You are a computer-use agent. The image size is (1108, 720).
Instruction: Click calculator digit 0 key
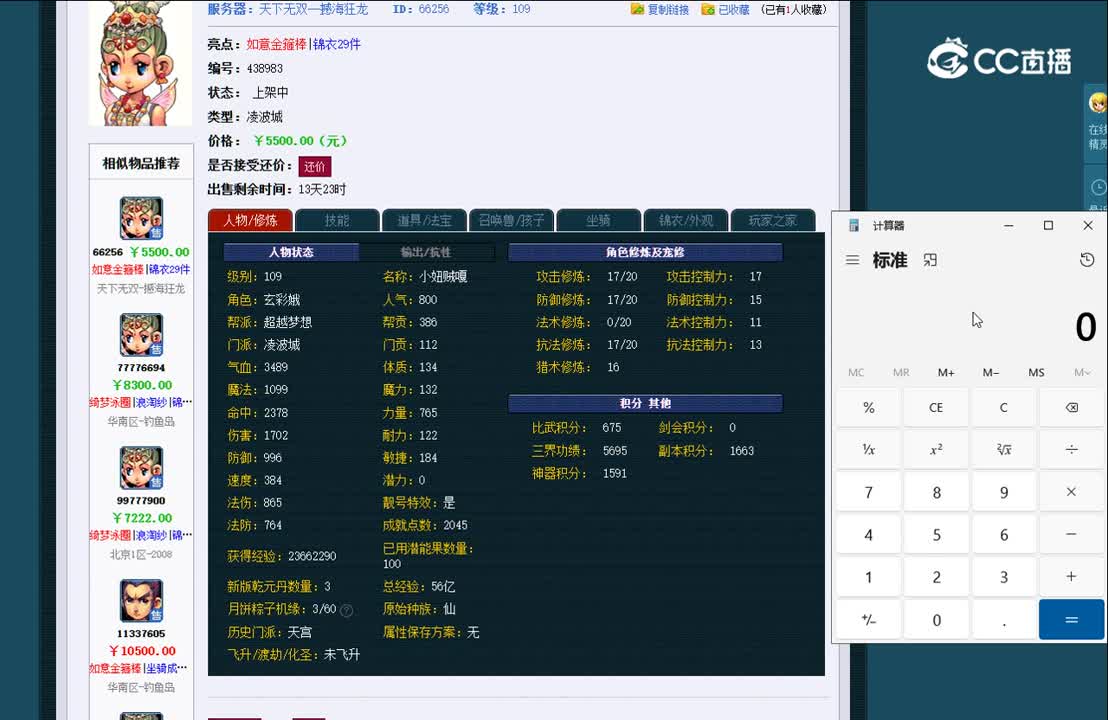(x=936, y=619)
